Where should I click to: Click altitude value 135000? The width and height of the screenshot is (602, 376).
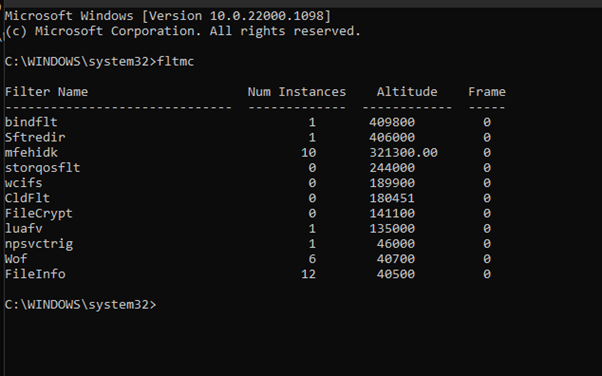392,229
